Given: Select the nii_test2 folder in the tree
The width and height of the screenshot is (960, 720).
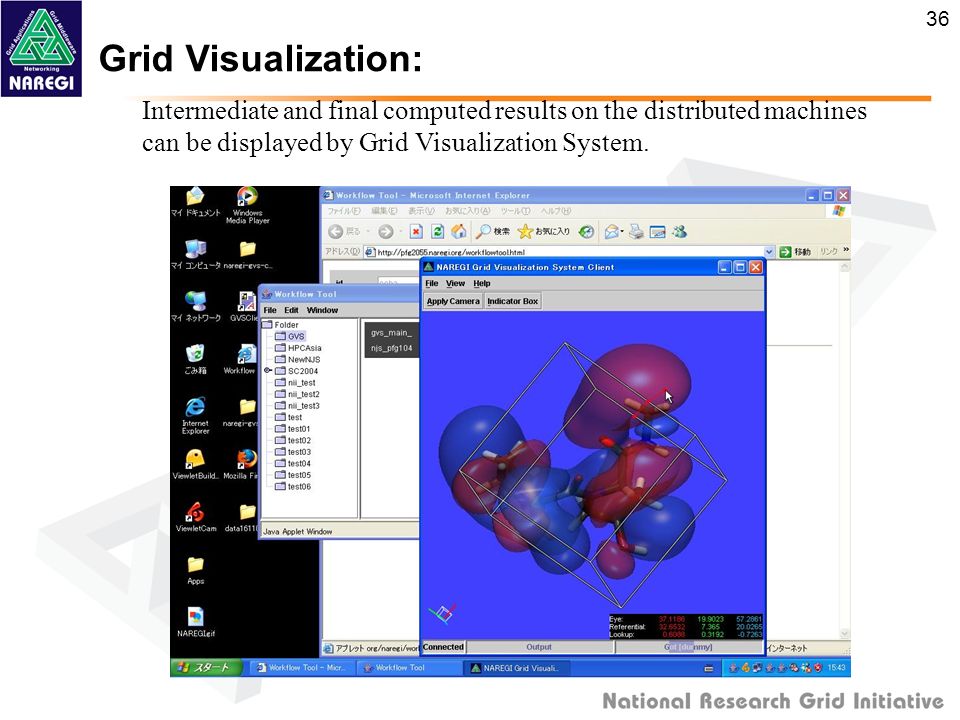Looking at the screenshot, I should click(297, 394).
